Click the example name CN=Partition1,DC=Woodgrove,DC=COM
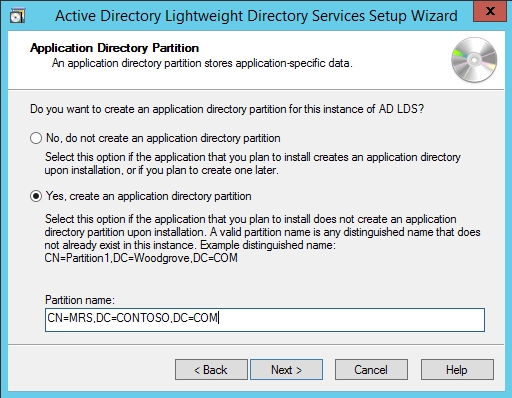The width and height of the screenshot is (512, 398). [x=141, y=258]
